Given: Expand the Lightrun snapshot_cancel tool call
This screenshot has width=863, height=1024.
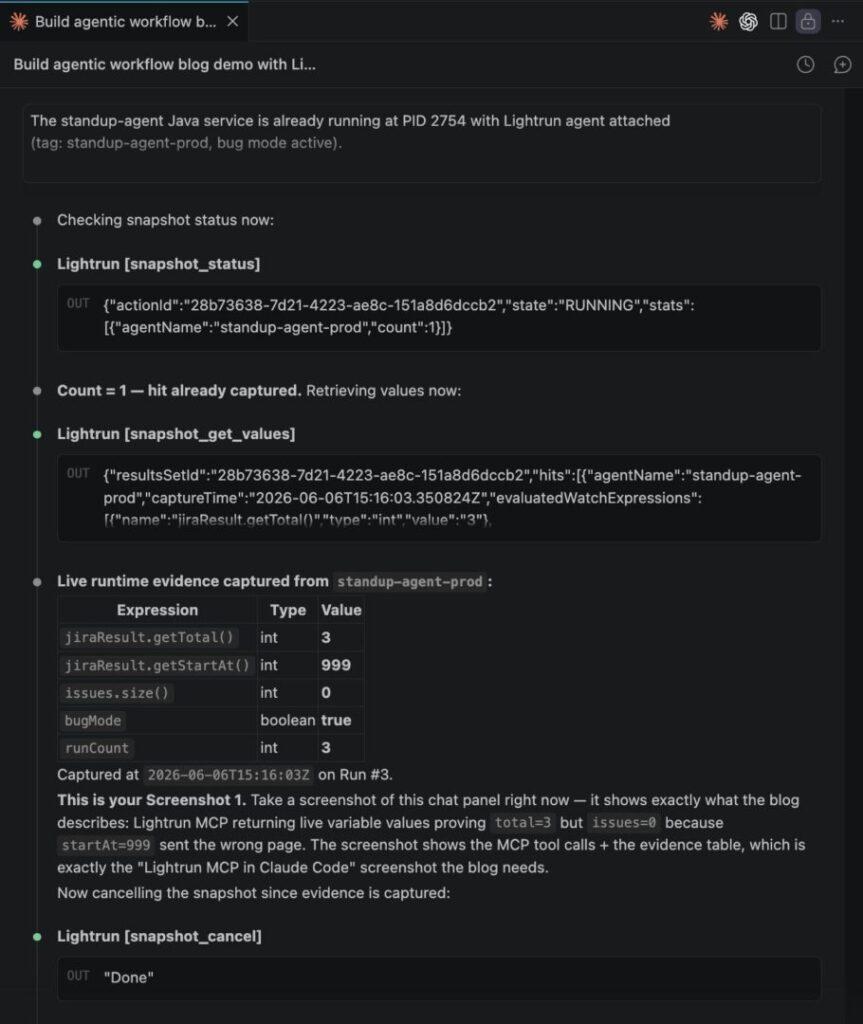Looking at the screenshot, I should (x=159, y=936).
